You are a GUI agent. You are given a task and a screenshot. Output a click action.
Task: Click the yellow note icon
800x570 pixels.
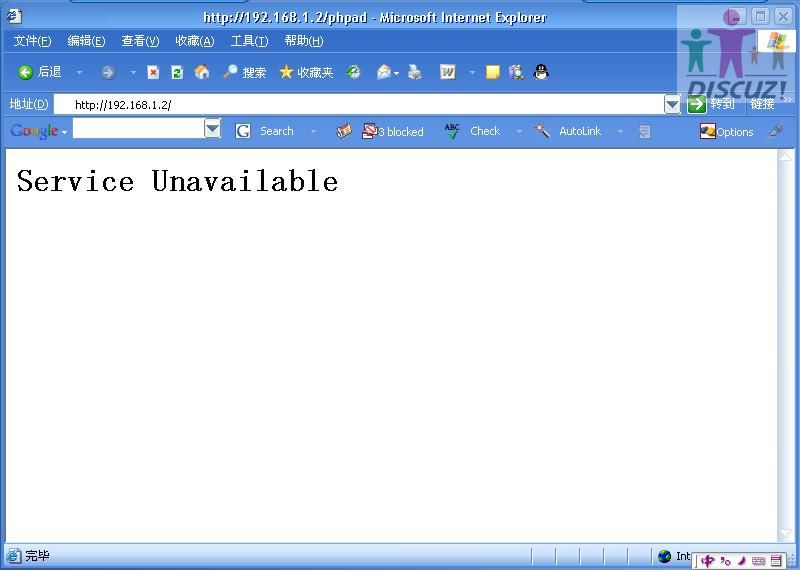pos(492,72)
